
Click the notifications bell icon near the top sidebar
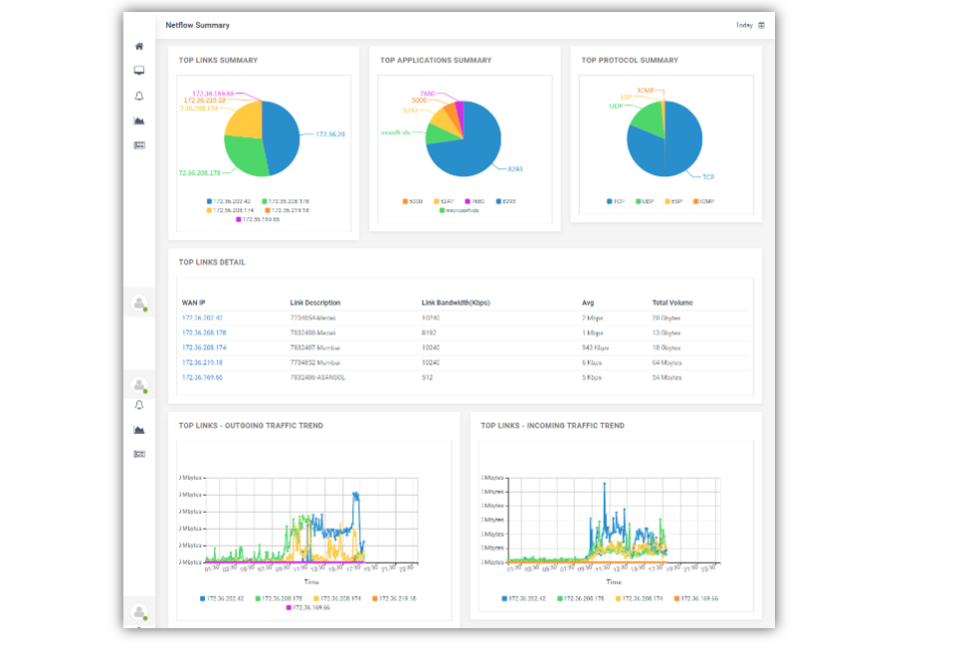(140, 96)
